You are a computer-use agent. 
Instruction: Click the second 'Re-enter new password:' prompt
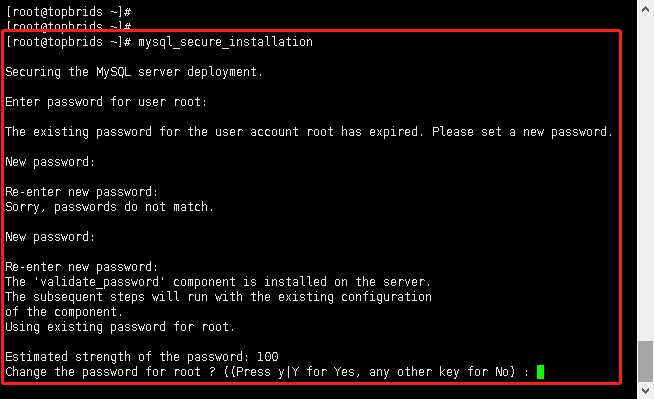[82, 267]
